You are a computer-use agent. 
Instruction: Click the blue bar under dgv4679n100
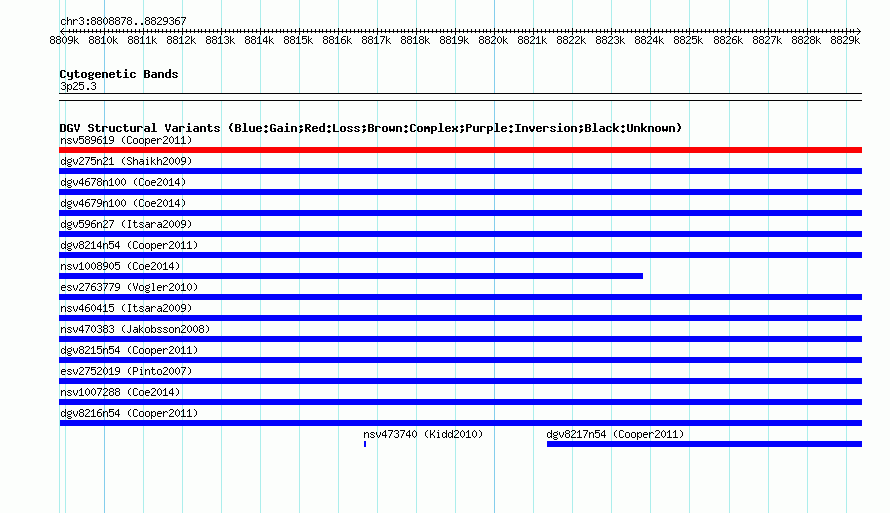point(460,213)
